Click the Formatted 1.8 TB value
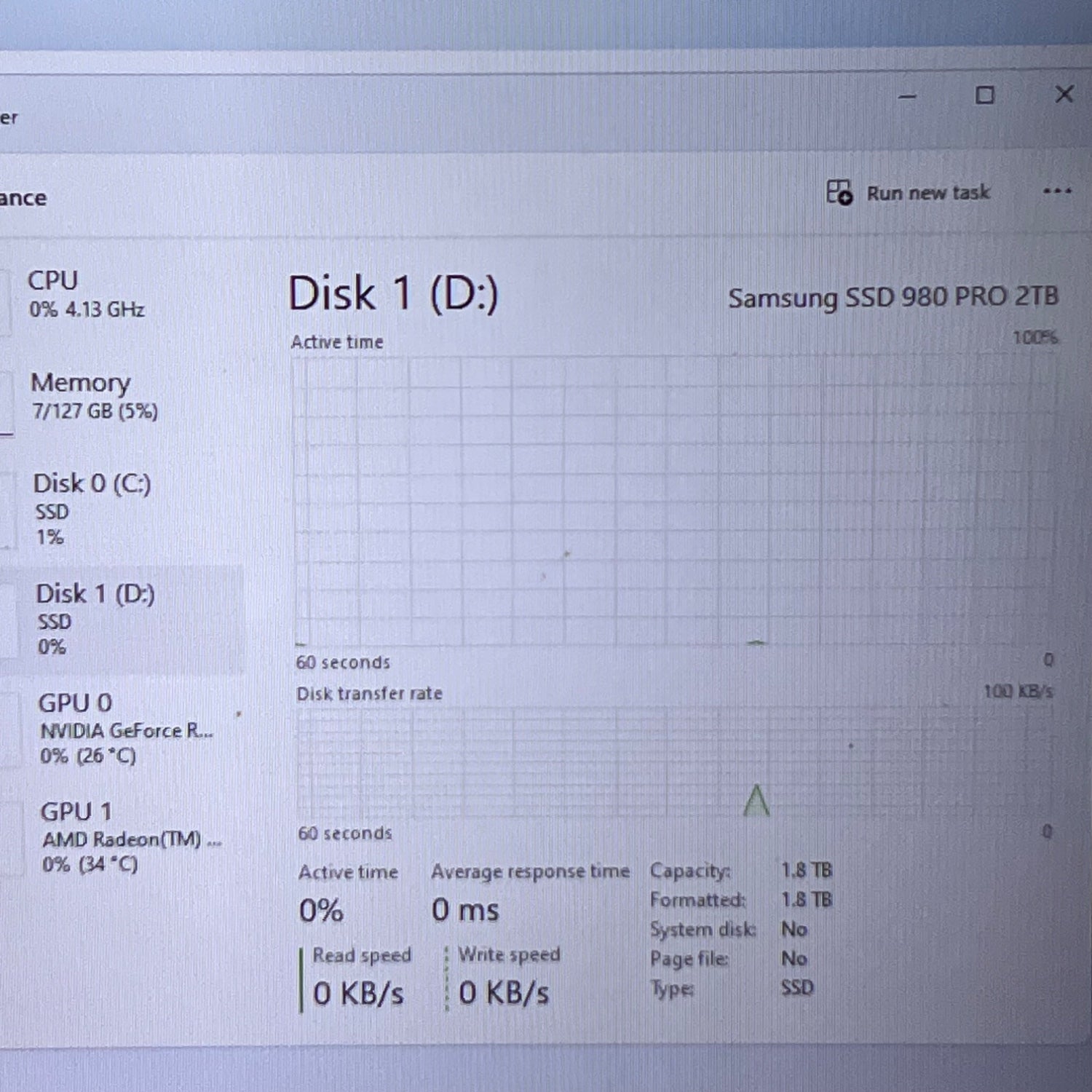Screen dimensions: 1092x1092 (x=807, y=900)
